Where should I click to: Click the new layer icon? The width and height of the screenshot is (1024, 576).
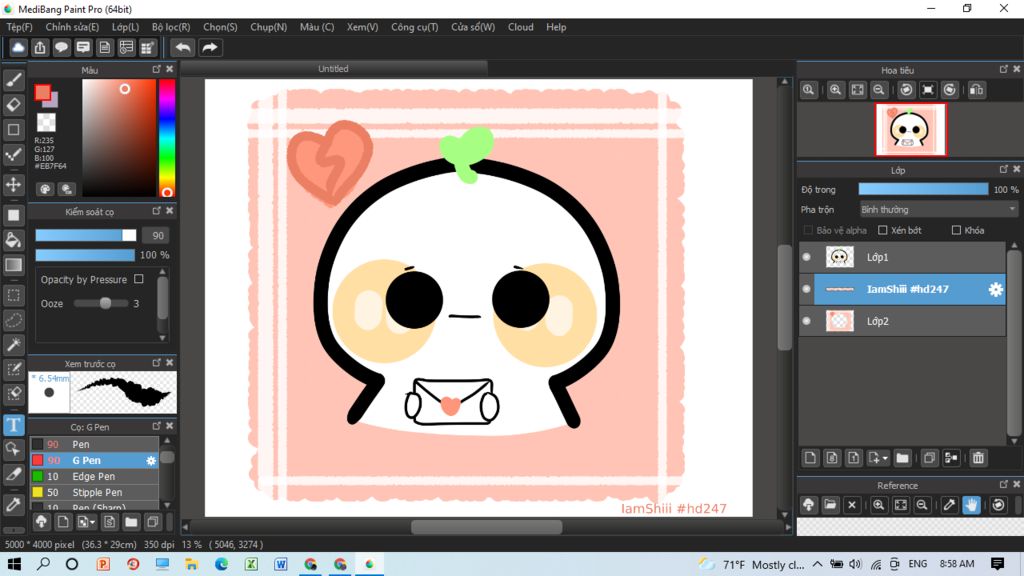click(x=810, y=458)
